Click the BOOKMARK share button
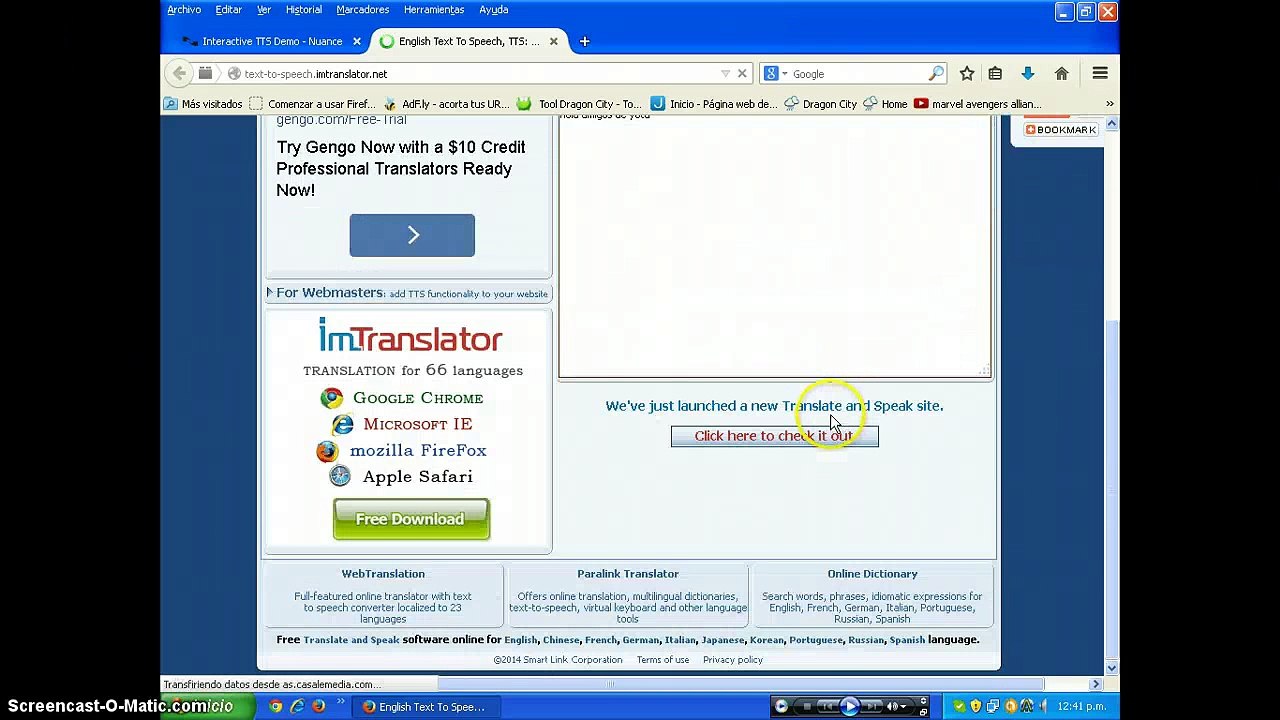 (1061, 130)
